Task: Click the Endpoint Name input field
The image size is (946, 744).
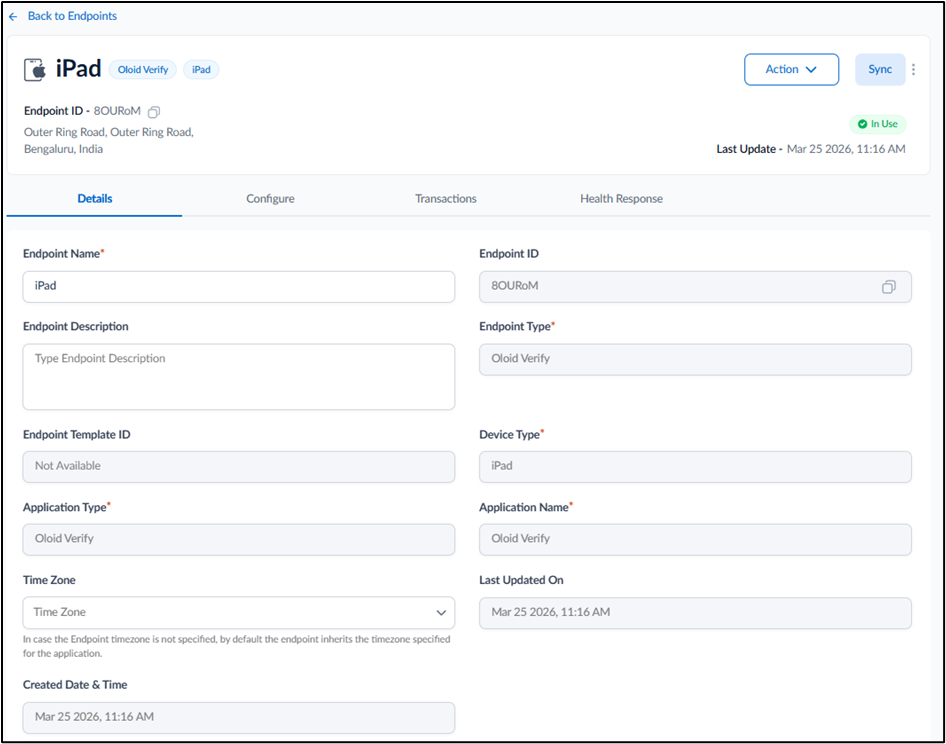Action: tap(239, 287)
